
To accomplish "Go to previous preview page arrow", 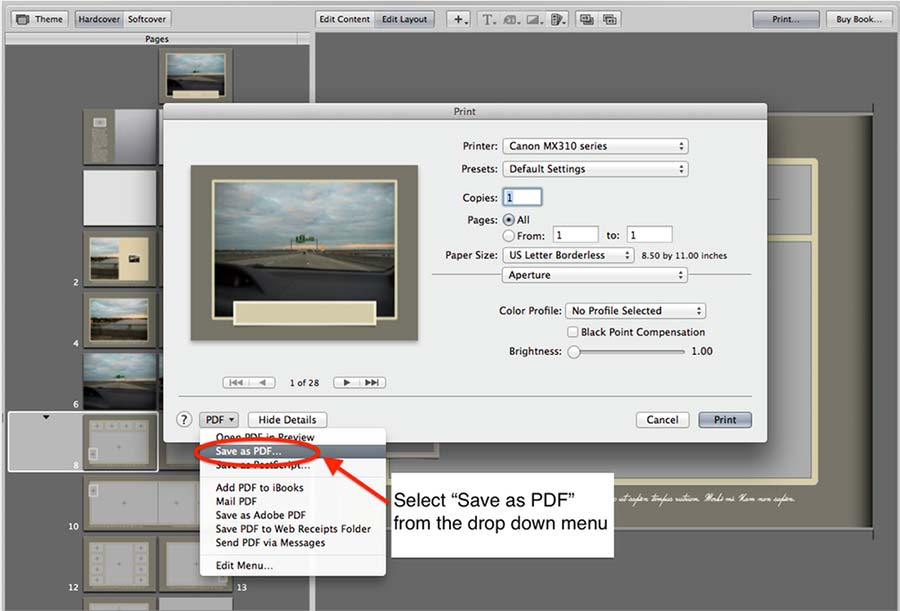I will (x=262, y=382).
